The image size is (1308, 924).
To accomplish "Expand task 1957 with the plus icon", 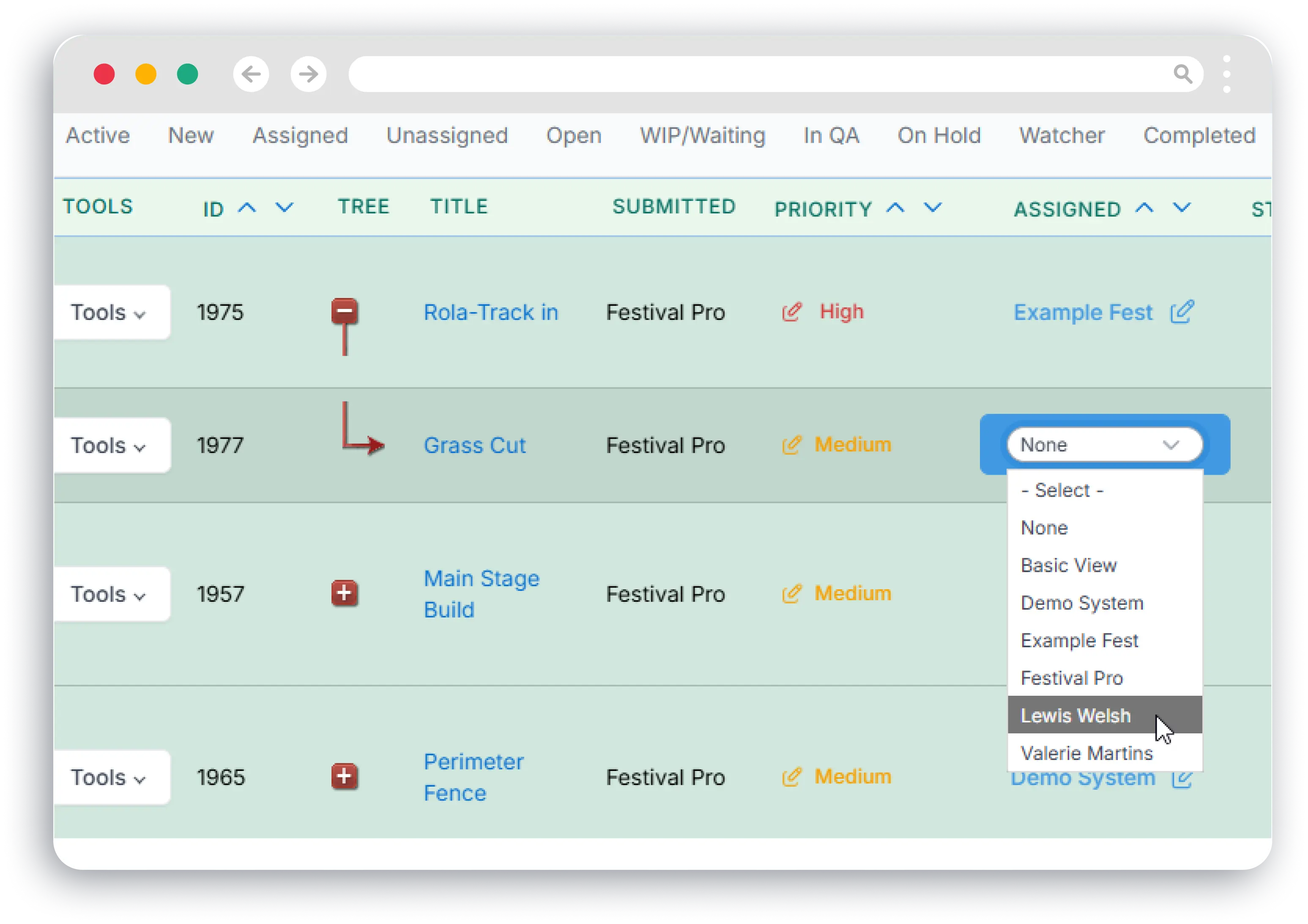I will 345,593.
